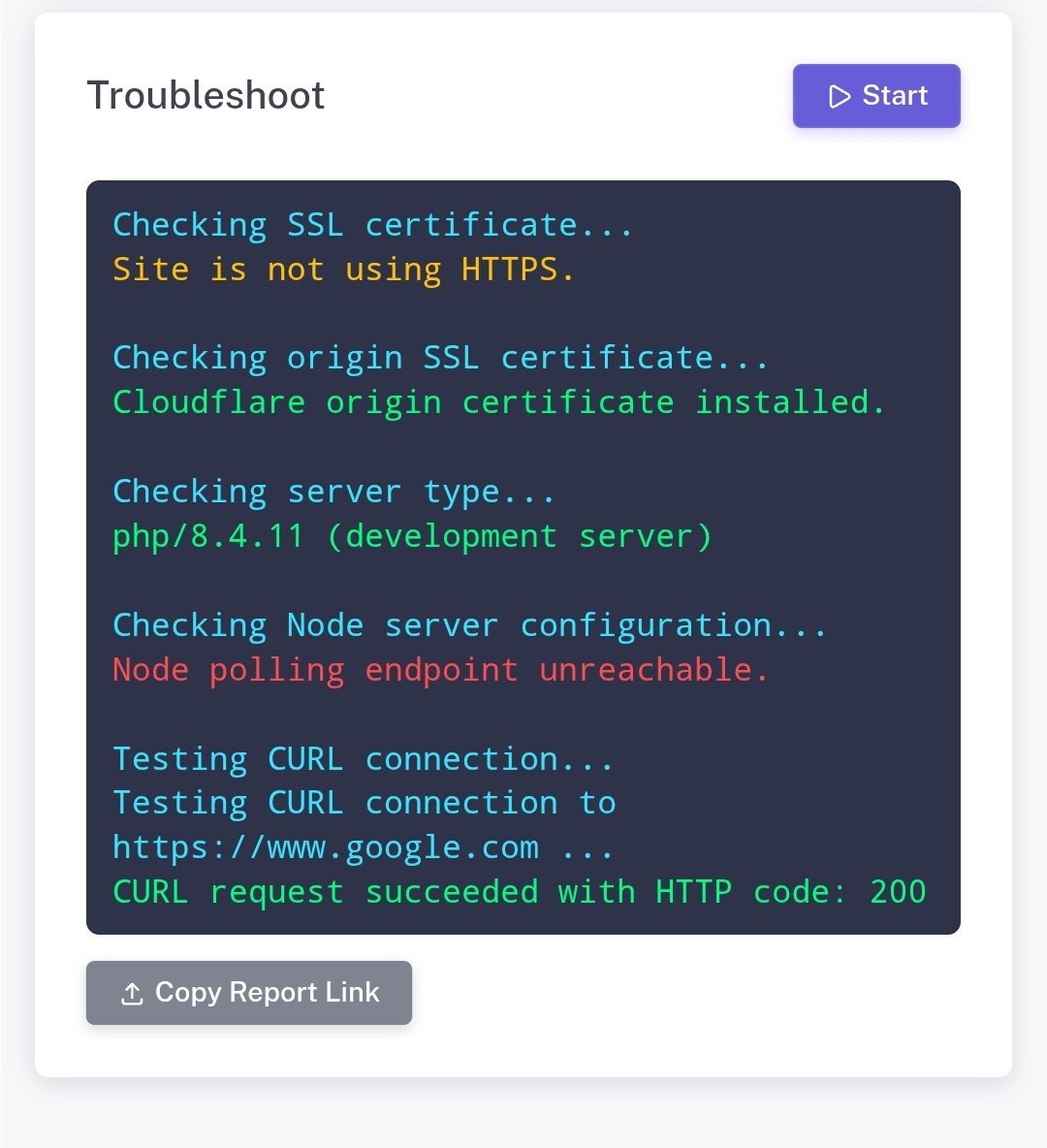Screen dimensions: 1047x1148
Task: Select 'php/8.4.11 (development server)' line
Action: pyautogui.click(x=412, y=536)
